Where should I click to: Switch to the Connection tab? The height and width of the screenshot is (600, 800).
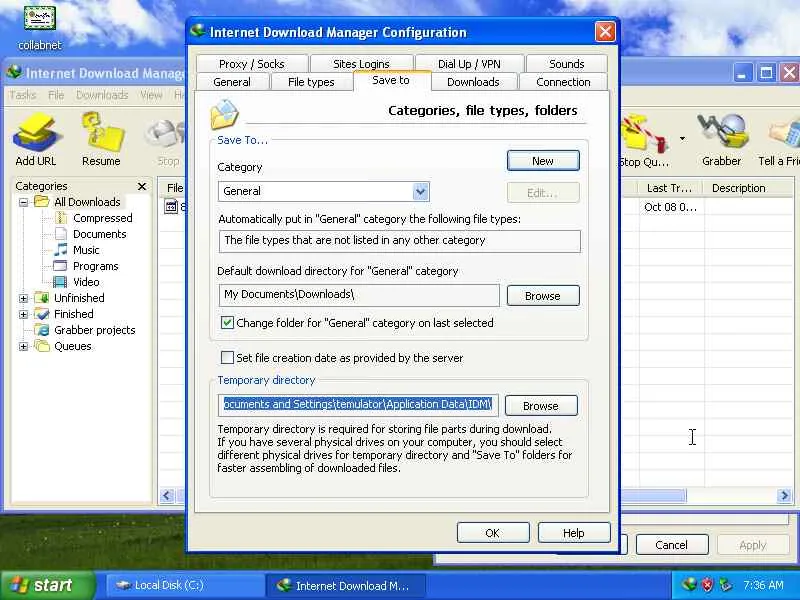pos(563,82)
